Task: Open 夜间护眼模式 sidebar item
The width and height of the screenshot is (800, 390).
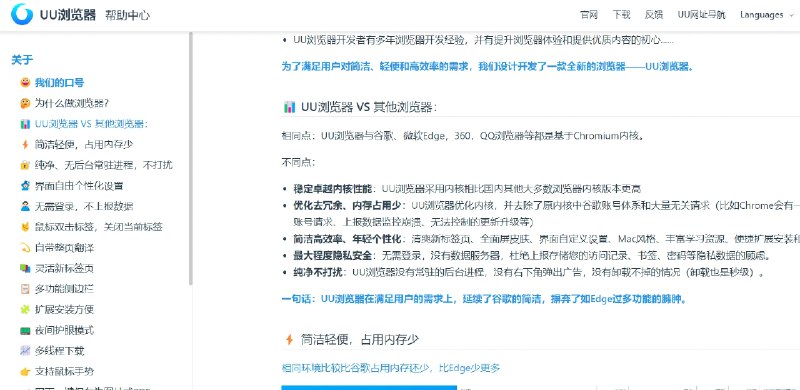Action: (64, 330)
